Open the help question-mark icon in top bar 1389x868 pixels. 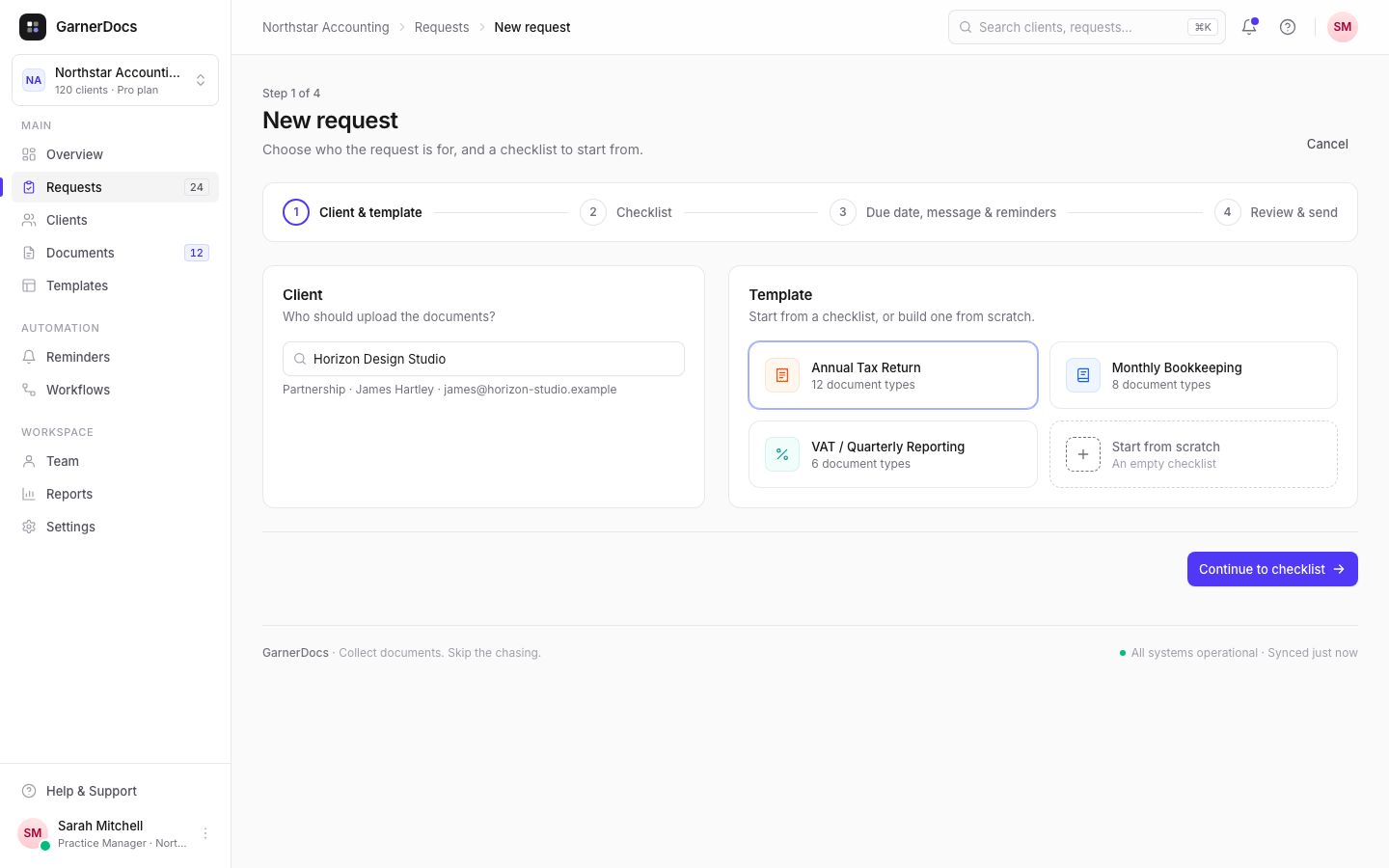click(1288, 27)
